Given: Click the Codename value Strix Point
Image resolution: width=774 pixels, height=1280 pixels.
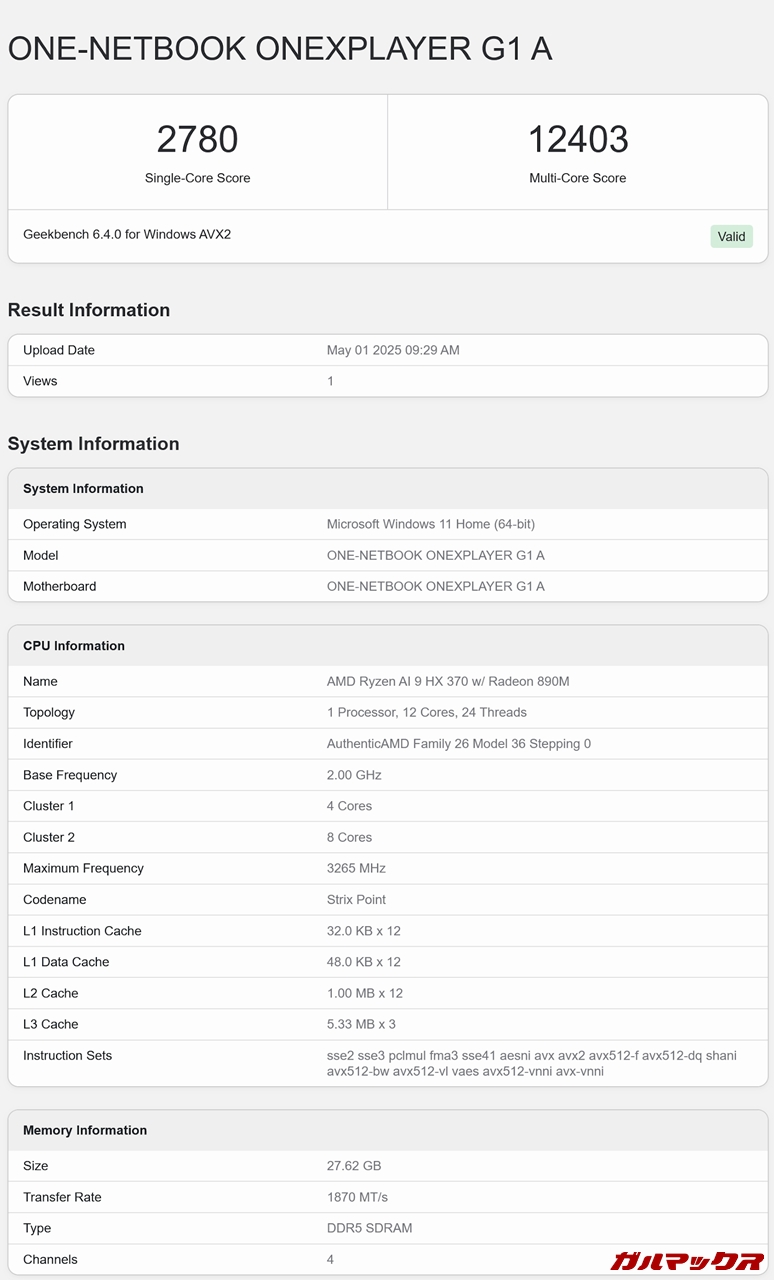Looking at the screenshot, I should tap(356, 899).
